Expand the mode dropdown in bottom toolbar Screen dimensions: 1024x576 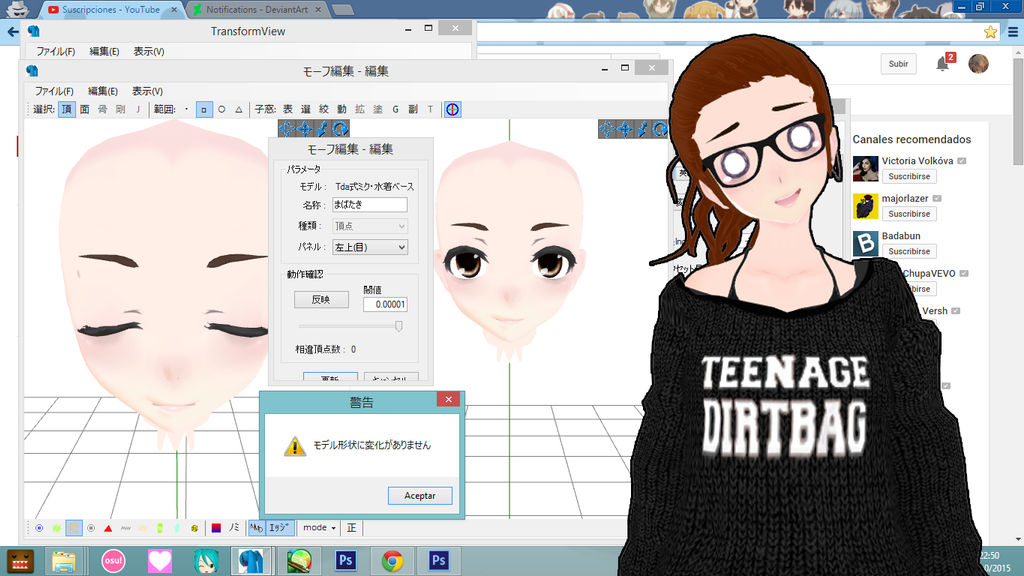[x=319, y=527]
